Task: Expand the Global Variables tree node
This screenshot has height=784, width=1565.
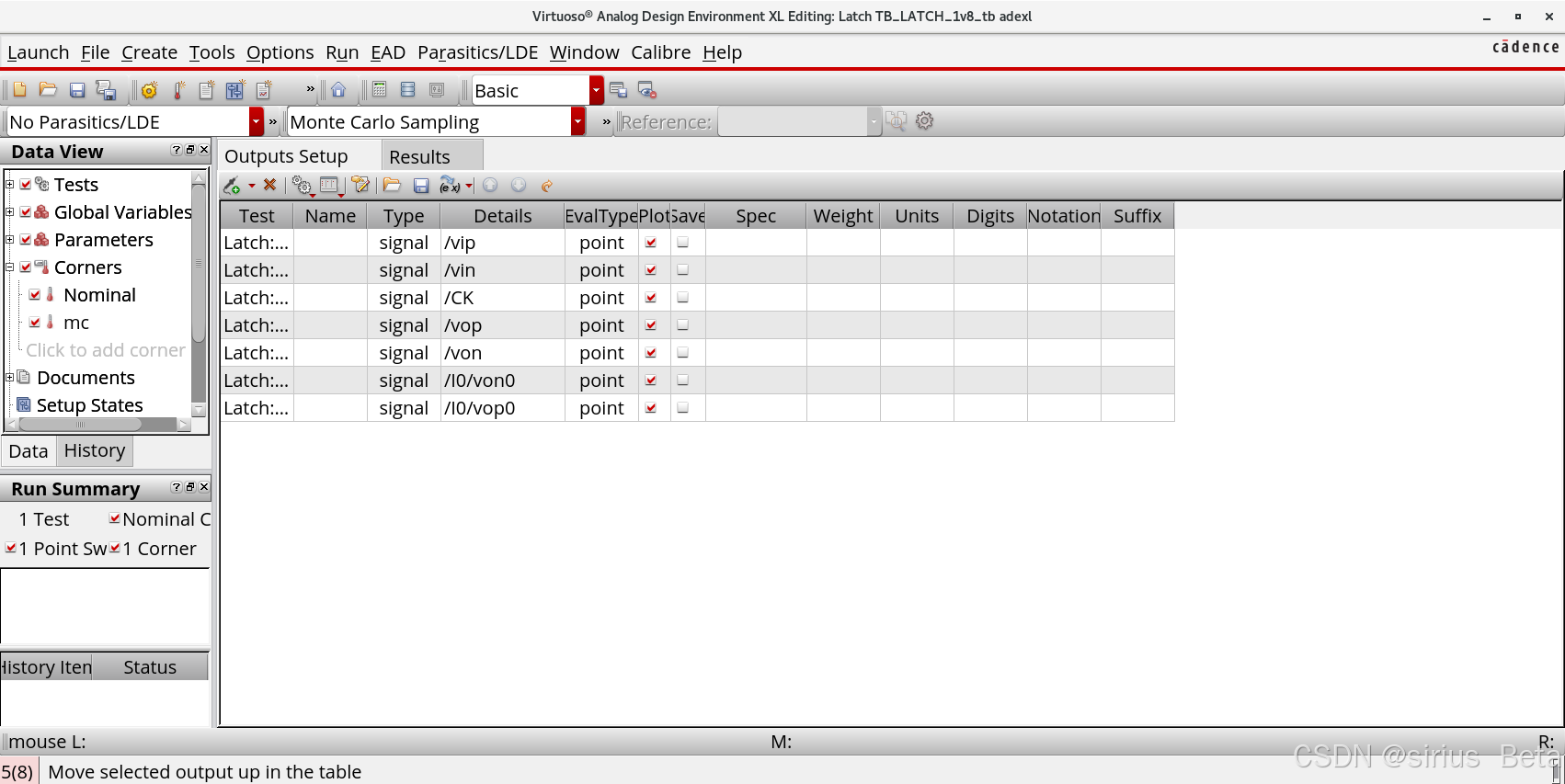Action: [x=9, y=212]
